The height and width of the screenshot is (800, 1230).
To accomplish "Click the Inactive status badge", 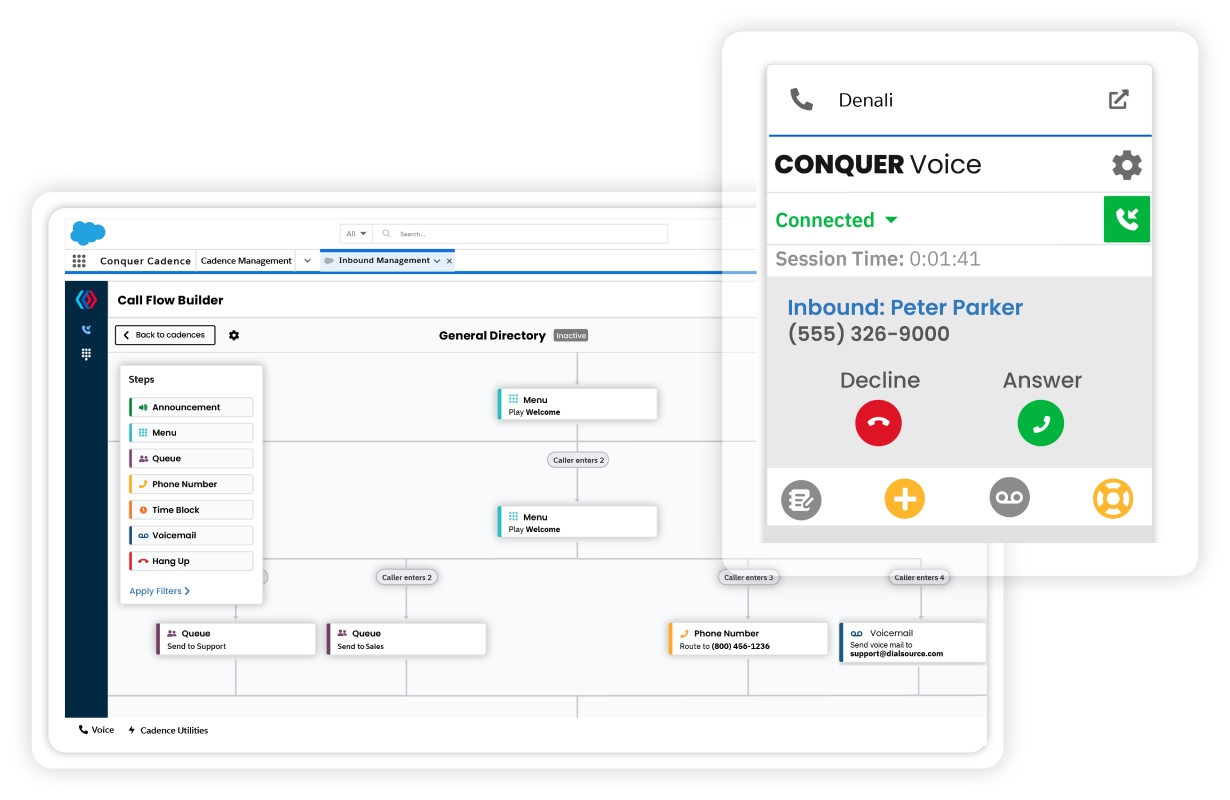I will pos(571,336).
